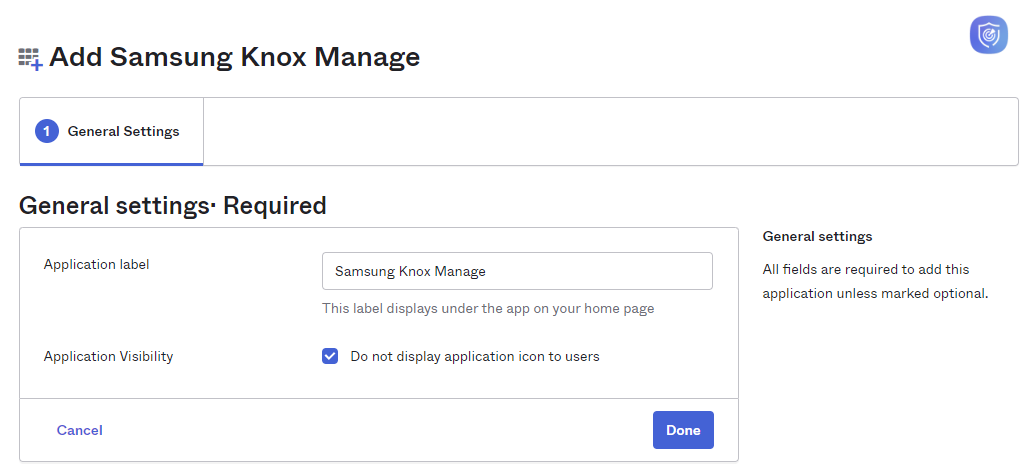Click the 'All fields are required' help text
The height and width of the screenshot is (473, 1027).
(x=875, y=282)
